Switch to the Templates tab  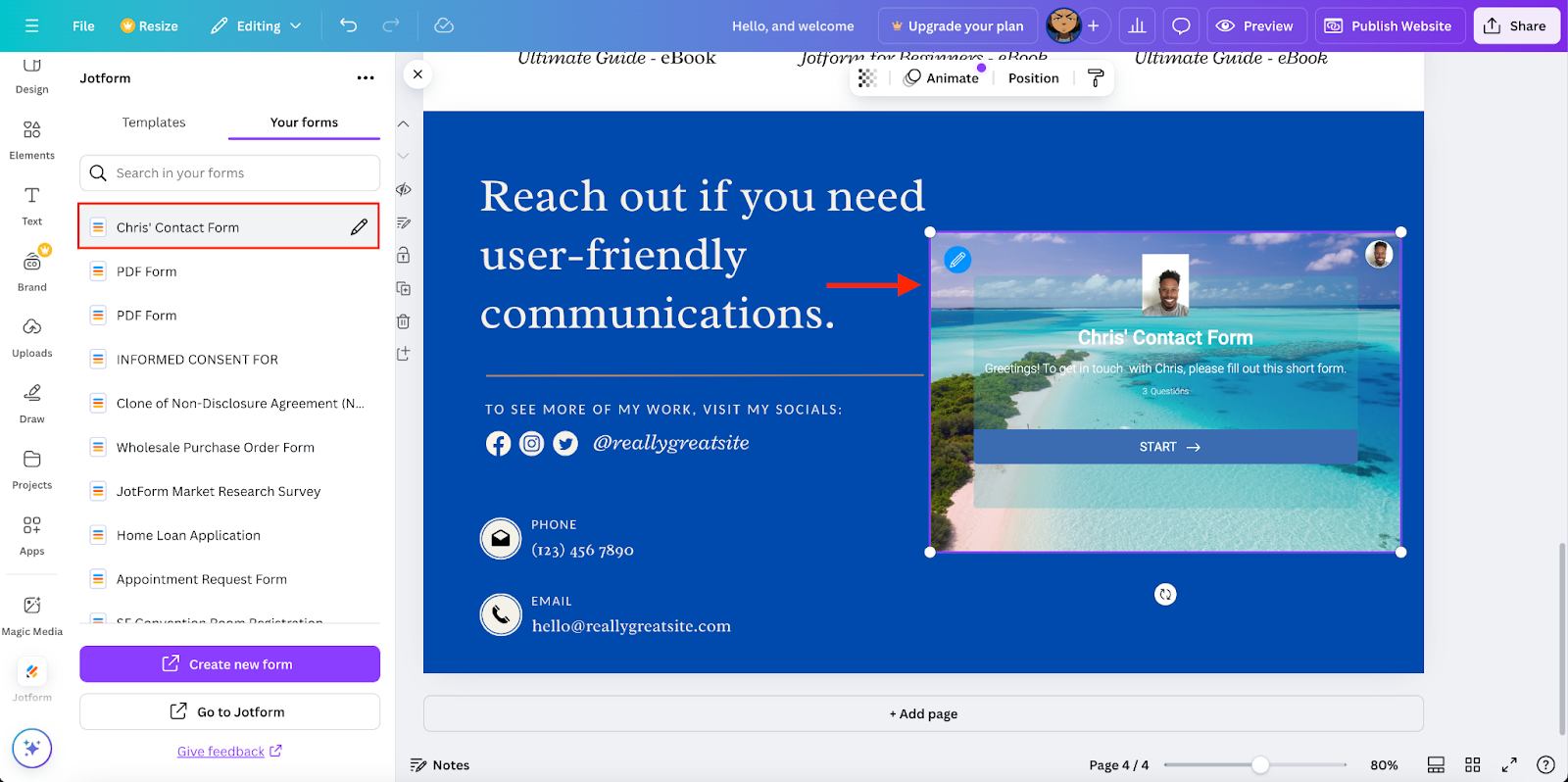coord(154,122)
